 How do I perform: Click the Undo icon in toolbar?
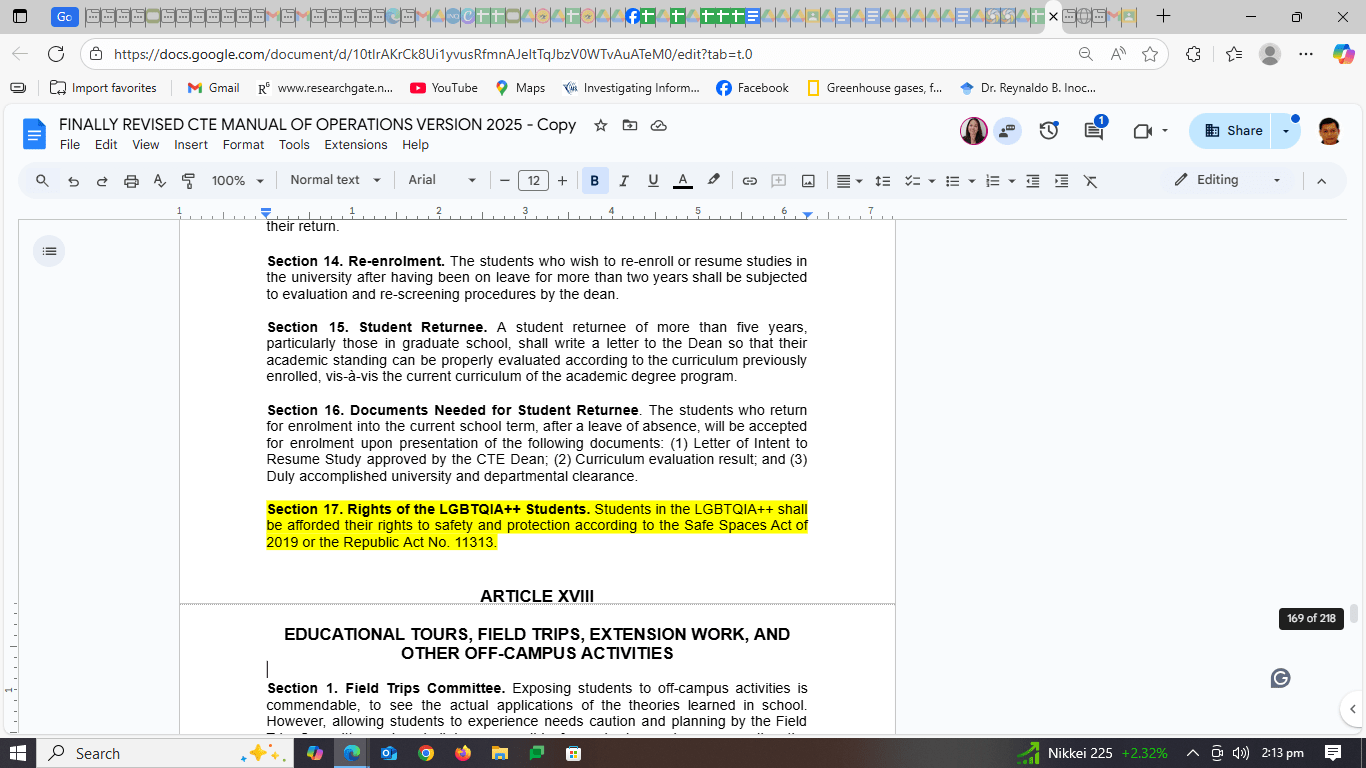pyautogui.click(x=73, y=181)
